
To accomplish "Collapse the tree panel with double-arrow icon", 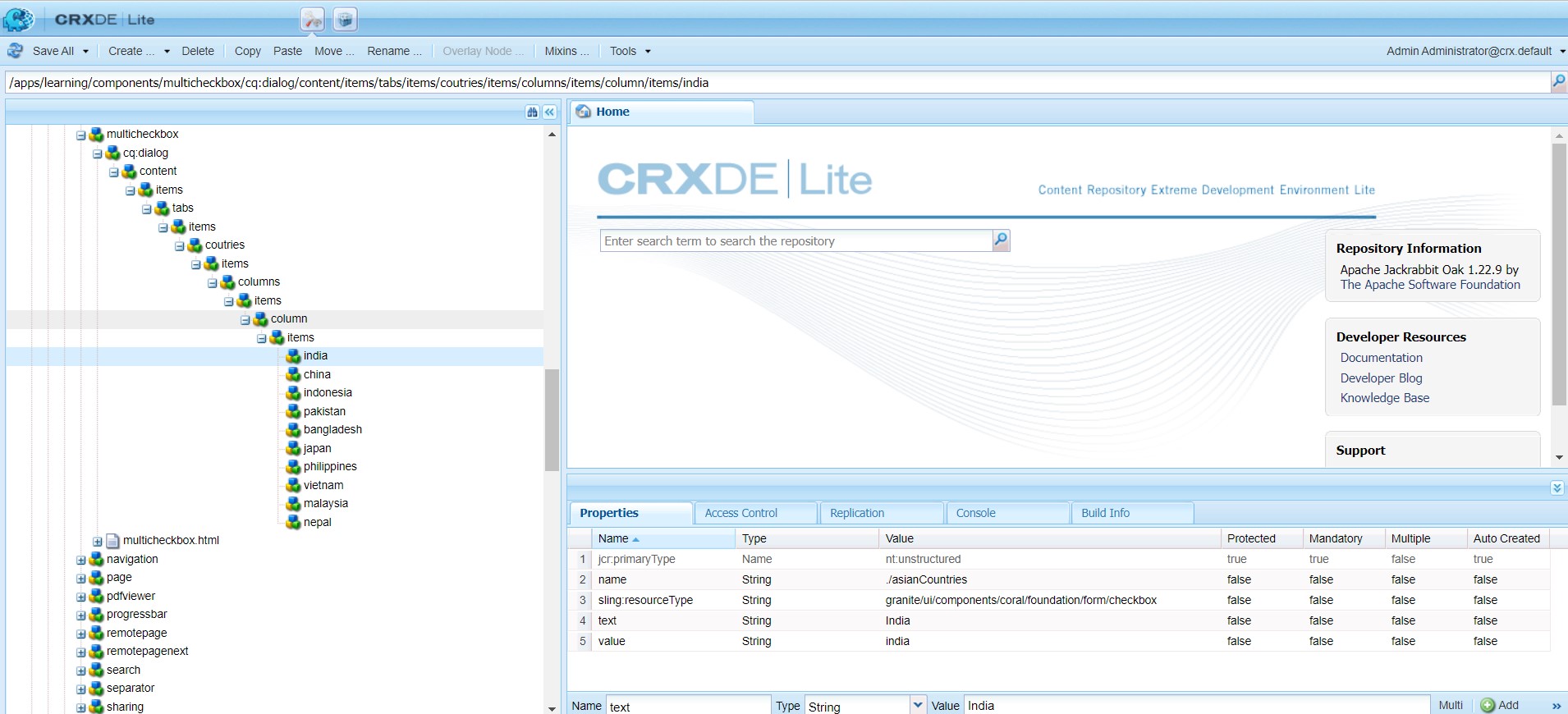I will click(x=550, y=112).
